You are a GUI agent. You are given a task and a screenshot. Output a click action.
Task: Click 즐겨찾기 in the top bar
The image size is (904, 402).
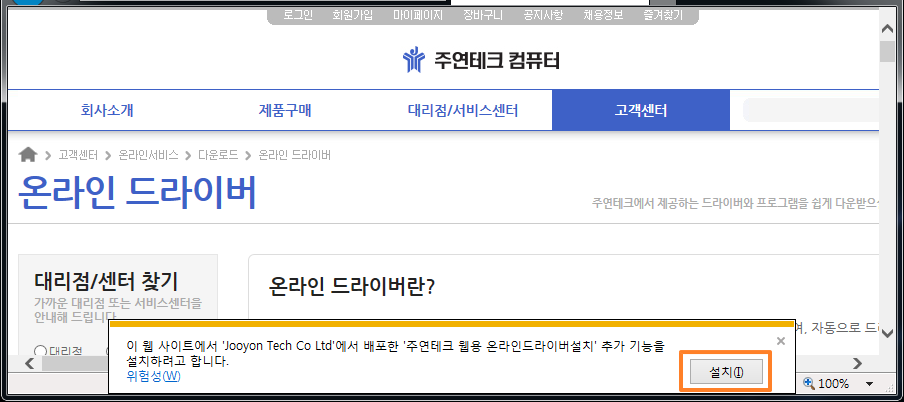click(x=663, y=15)
